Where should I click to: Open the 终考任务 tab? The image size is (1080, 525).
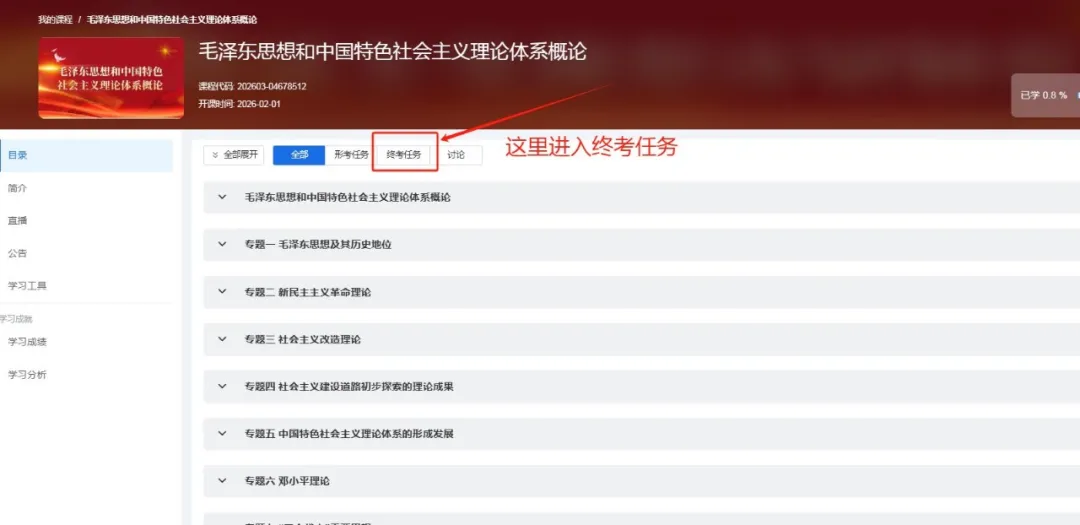(404, 155)
